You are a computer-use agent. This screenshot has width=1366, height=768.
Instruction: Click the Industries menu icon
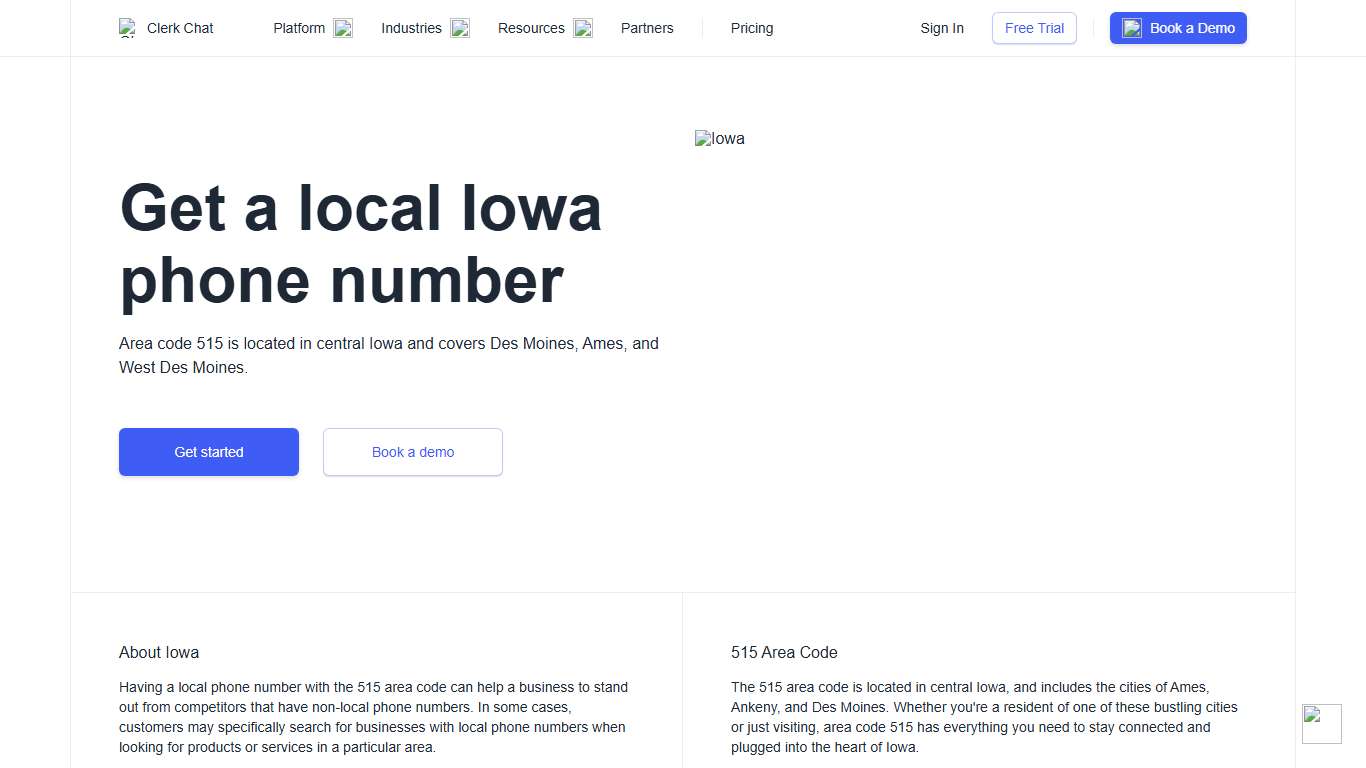click(x=459, y=28)
